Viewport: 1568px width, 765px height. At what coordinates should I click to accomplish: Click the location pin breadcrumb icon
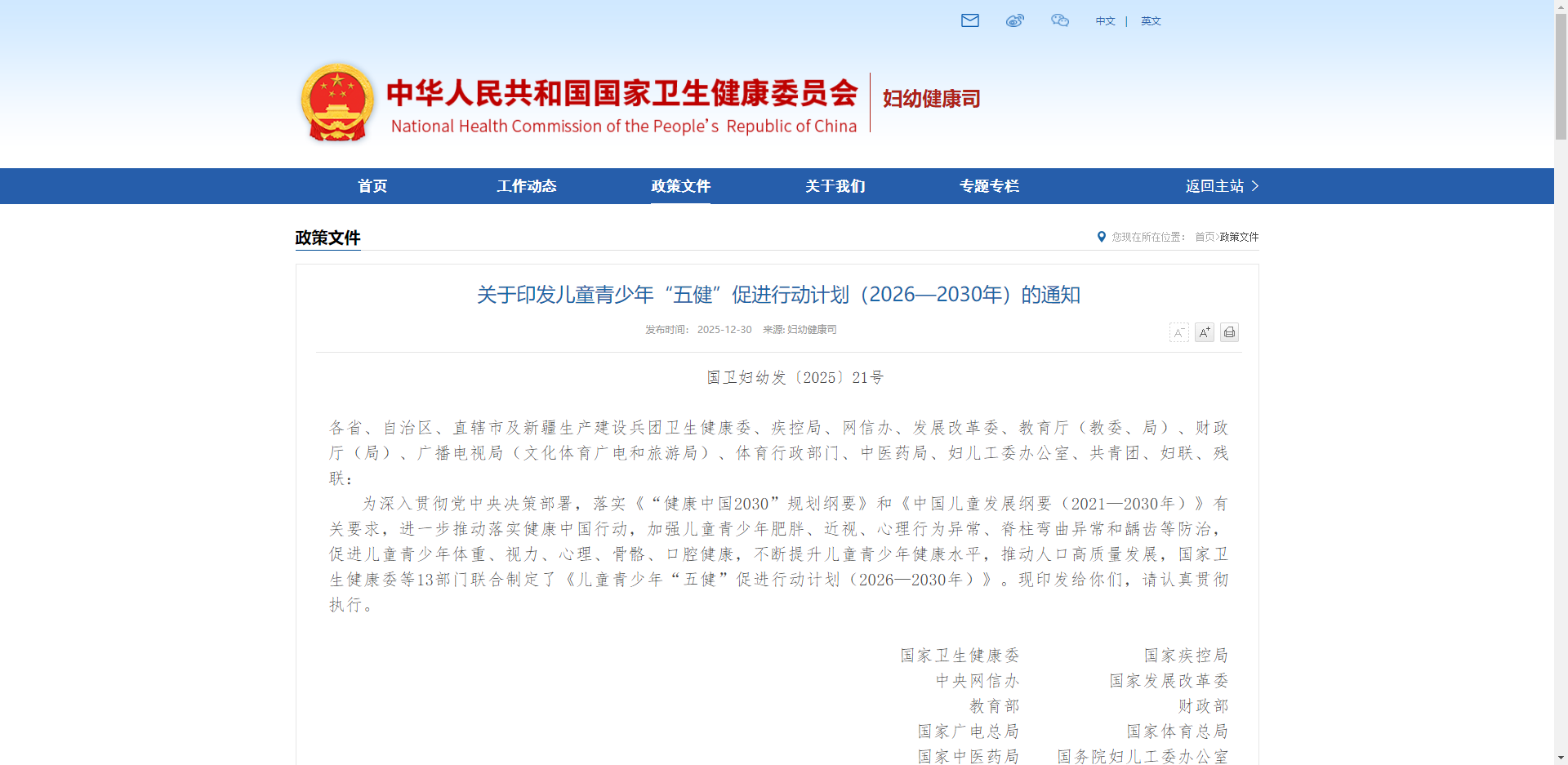[x=1101, y=237]
